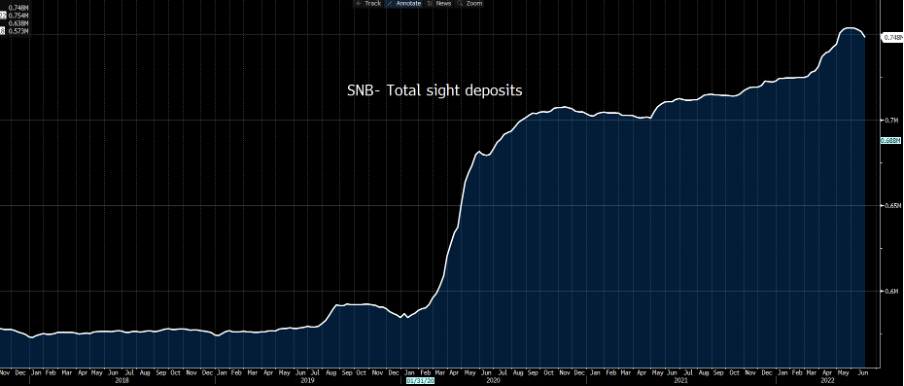904x386 pixels.
Task: Activate the Zoom tool
Action: (470, 3)
